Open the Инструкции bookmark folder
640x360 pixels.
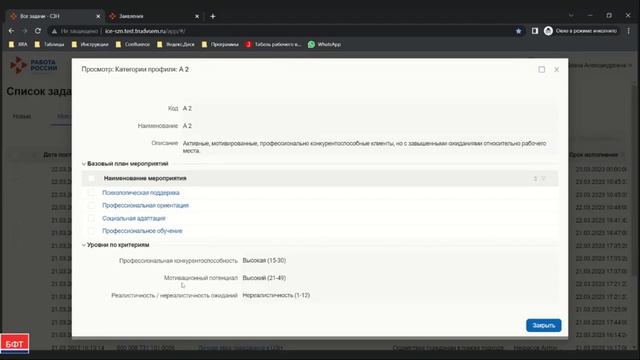click(90, 44)
